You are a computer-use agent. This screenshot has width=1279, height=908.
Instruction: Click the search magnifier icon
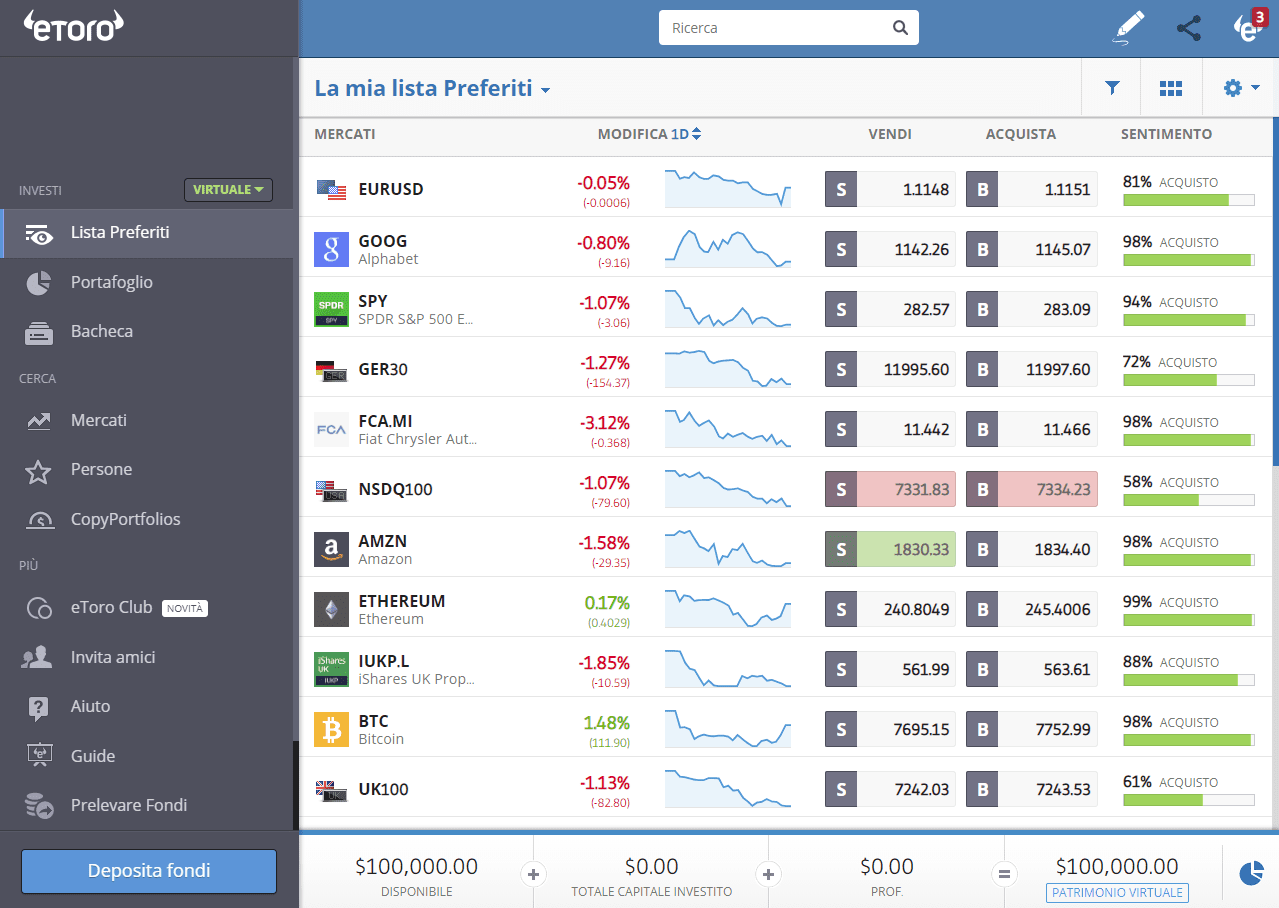(900, 28)
